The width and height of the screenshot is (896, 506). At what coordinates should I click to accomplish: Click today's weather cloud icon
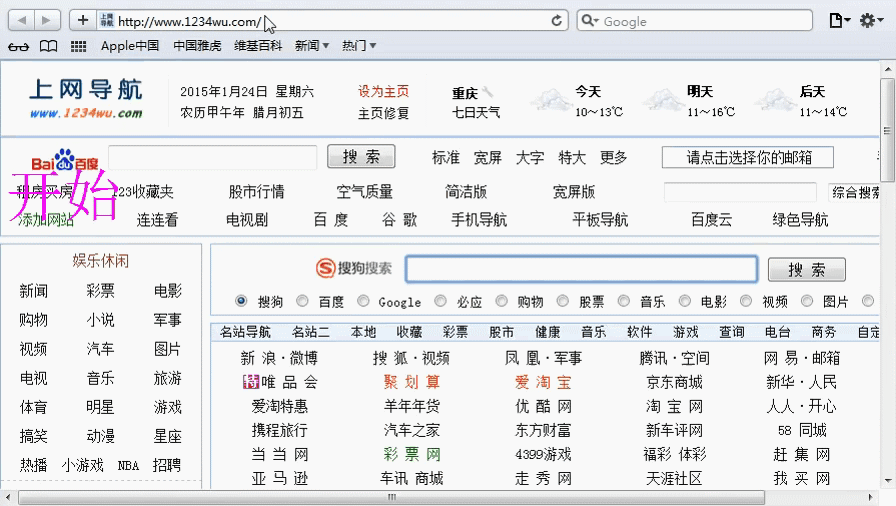550,101
